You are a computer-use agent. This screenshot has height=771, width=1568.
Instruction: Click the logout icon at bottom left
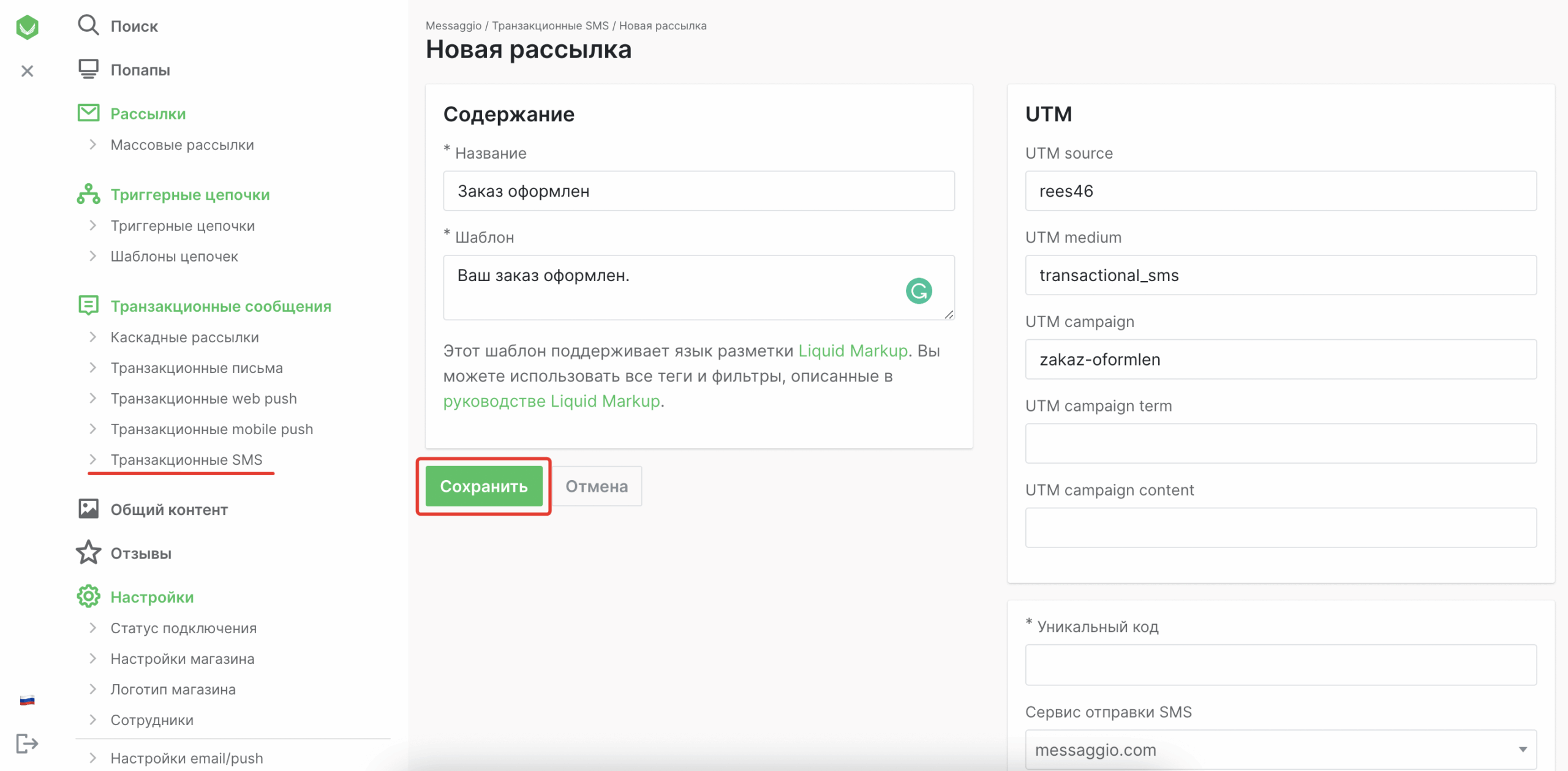tap(27, 743)
